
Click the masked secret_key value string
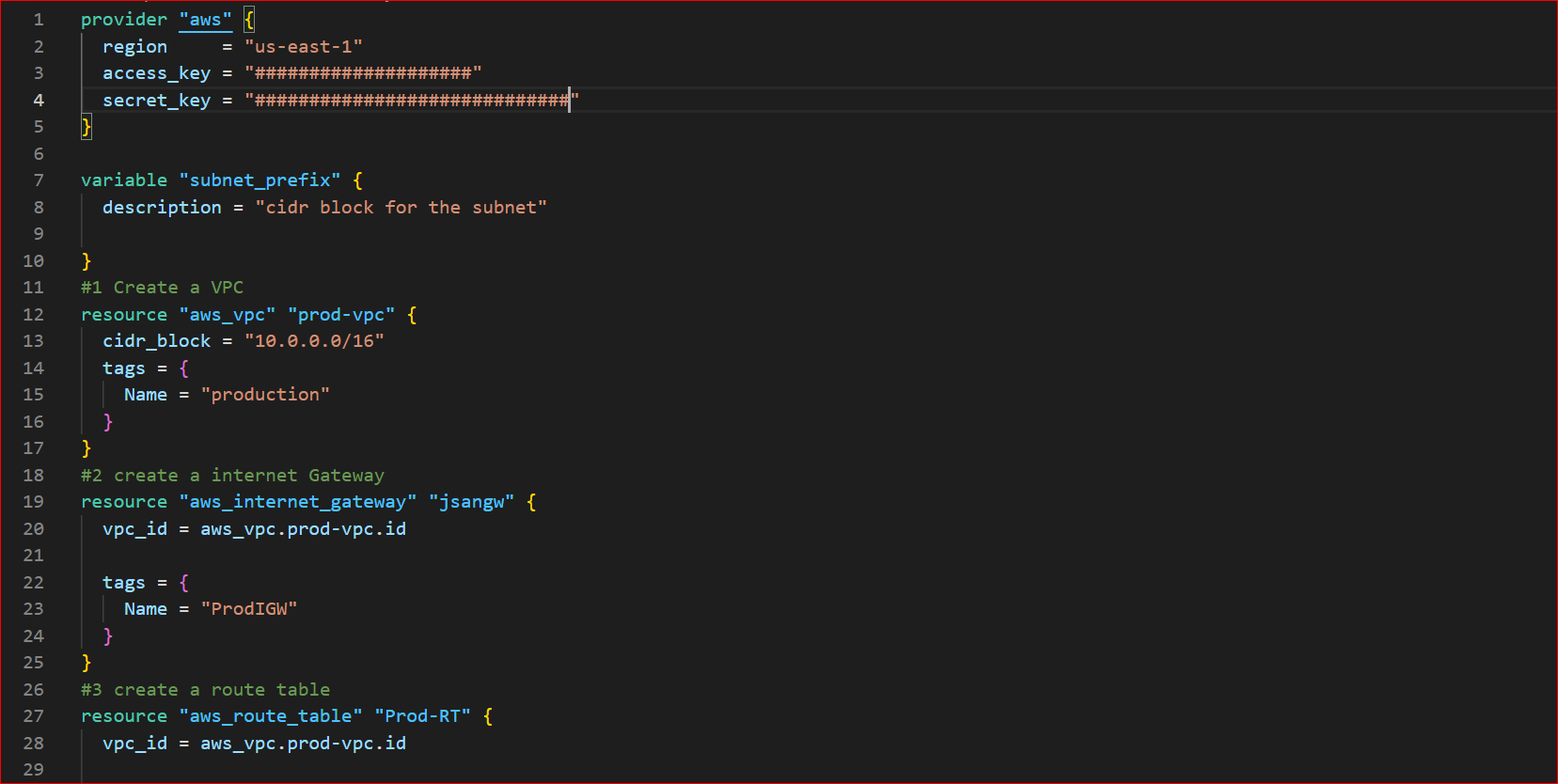tap(412, 100)
